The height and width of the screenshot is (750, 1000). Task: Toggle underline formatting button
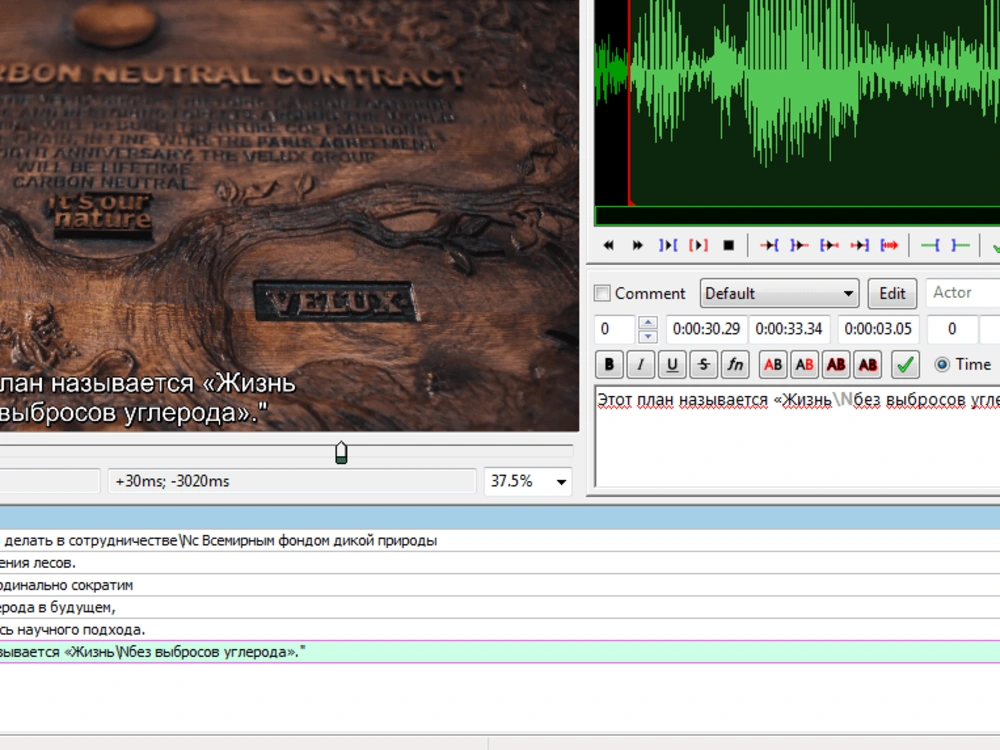(x=672, y=365)
